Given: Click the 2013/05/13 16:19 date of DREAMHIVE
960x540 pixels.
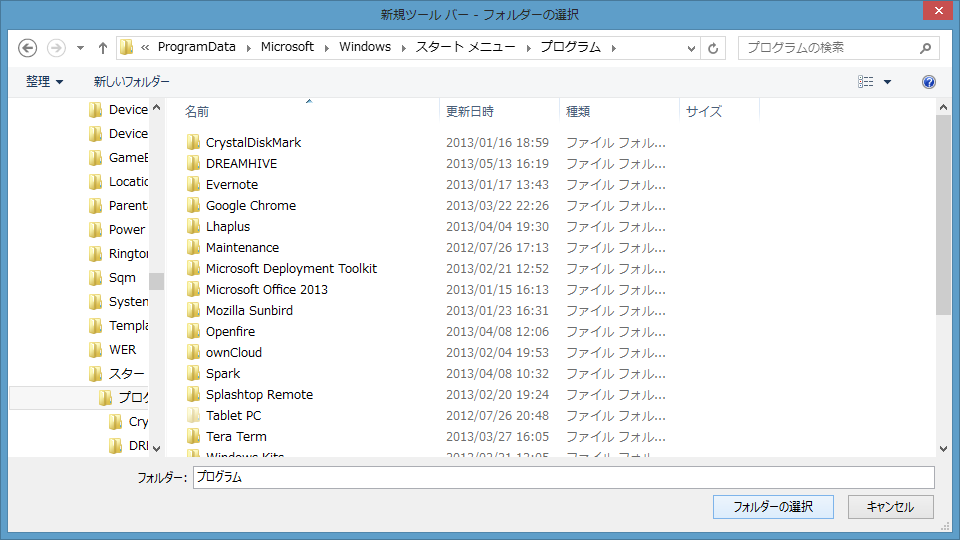Looking at the screenshot, I should pos(497,163).
